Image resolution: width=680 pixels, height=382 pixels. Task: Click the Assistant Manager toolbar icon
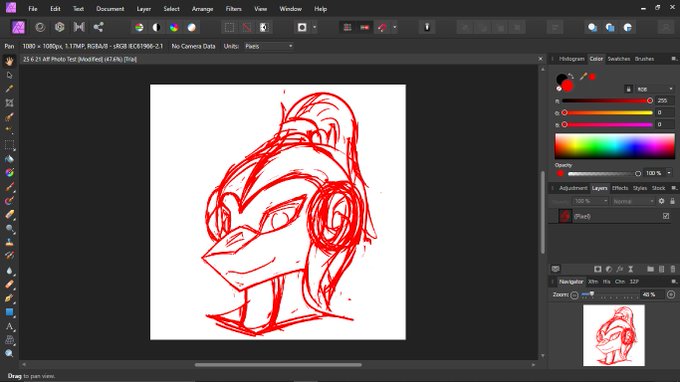427,27
